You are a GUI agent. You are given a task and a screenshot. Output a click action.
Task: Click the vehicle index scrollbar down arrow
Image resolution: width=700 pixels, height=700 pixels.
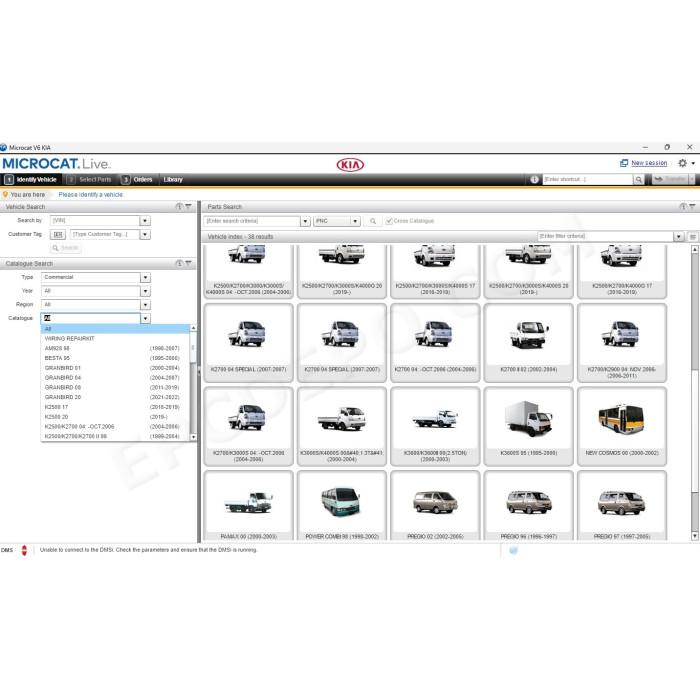[695, 535]
